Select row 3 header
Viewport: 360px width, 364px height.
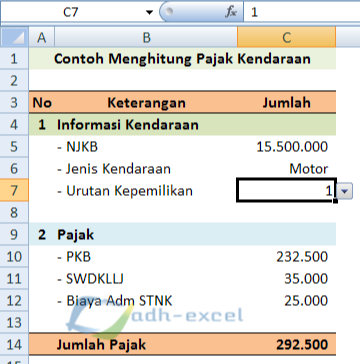[x=14, y=103]
